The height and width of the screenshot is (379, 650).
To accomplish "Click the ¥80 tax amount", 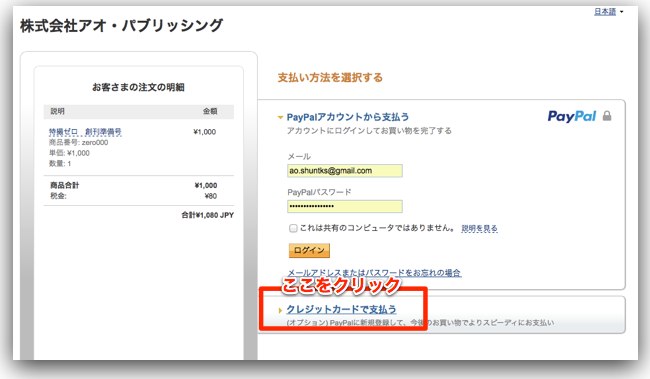I will (211, 196).
